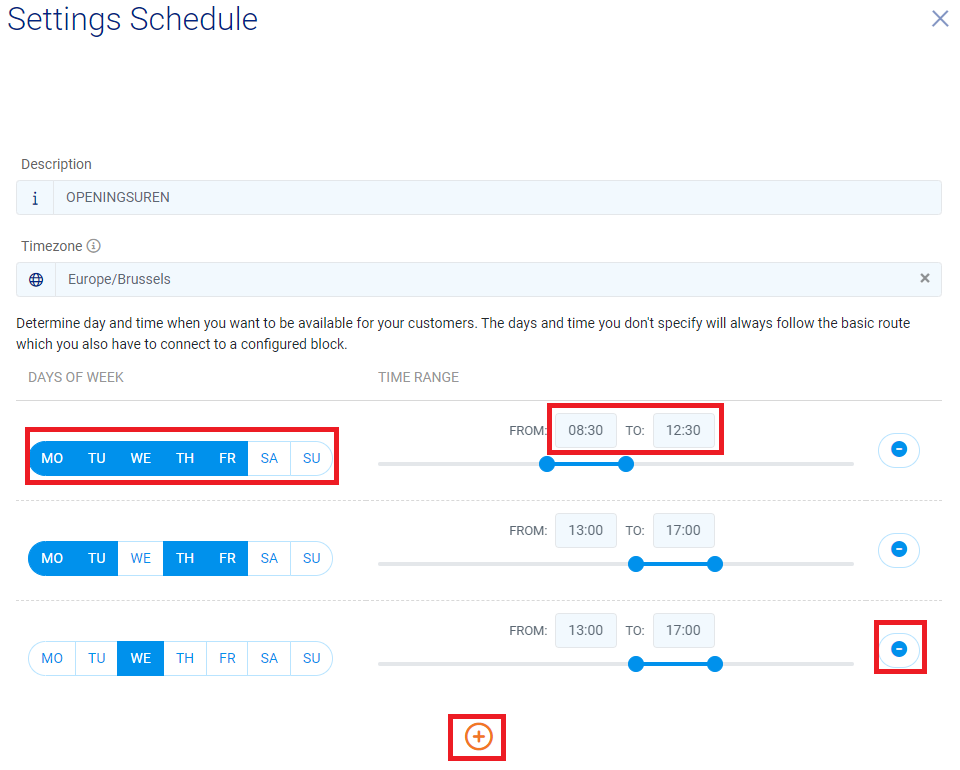Image resolution: width=960 pixels, height=770 pixels.
Task: Remove the first schedule row with minus icon
Action: coord(898,450)
